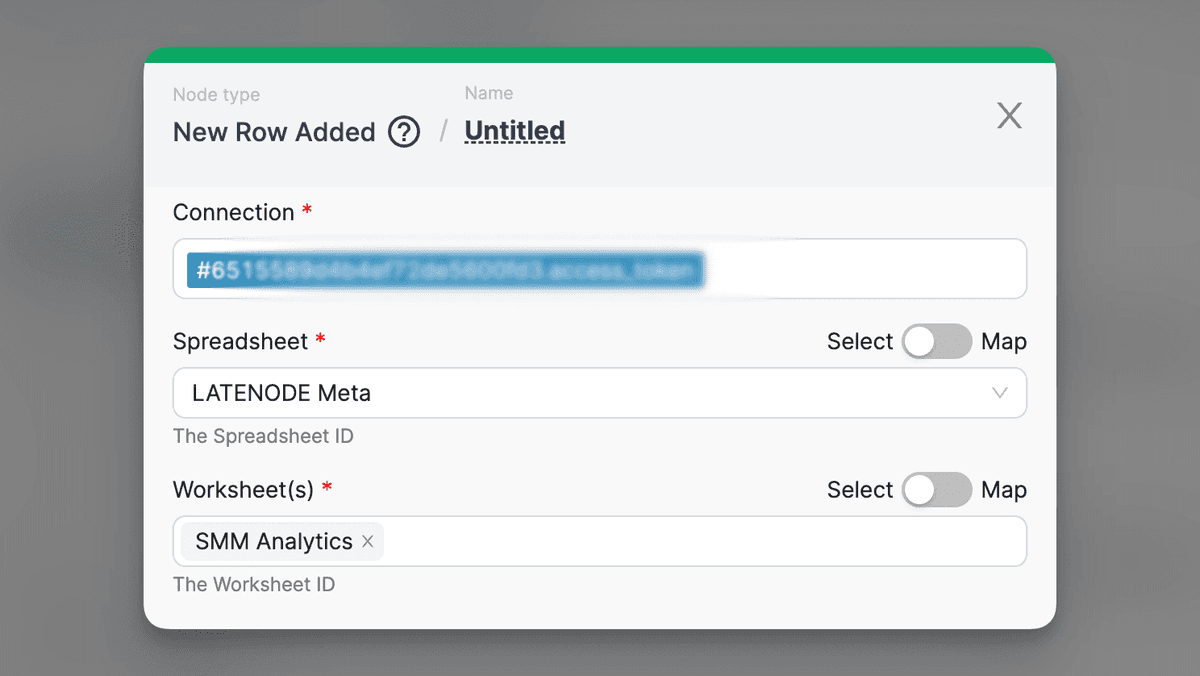
Task: Open the LATENODE Meta spreadsheet selector
Action: click(x=580, y=393)
